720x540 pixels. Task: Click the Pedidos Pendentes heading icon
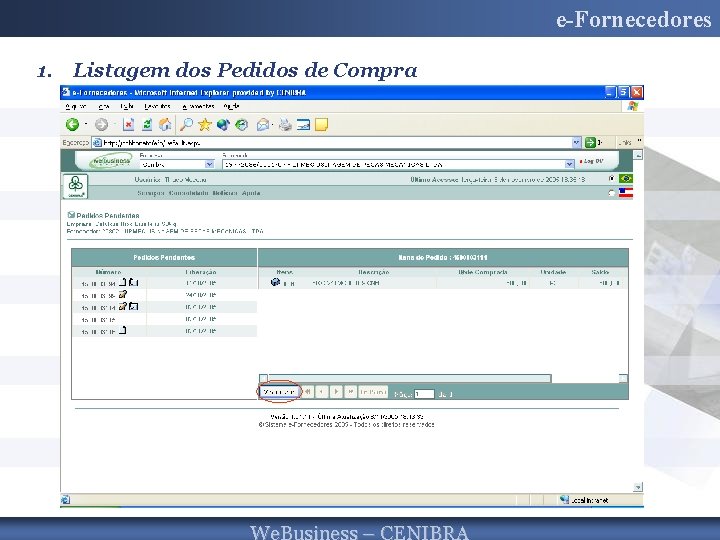coord(71,215)
